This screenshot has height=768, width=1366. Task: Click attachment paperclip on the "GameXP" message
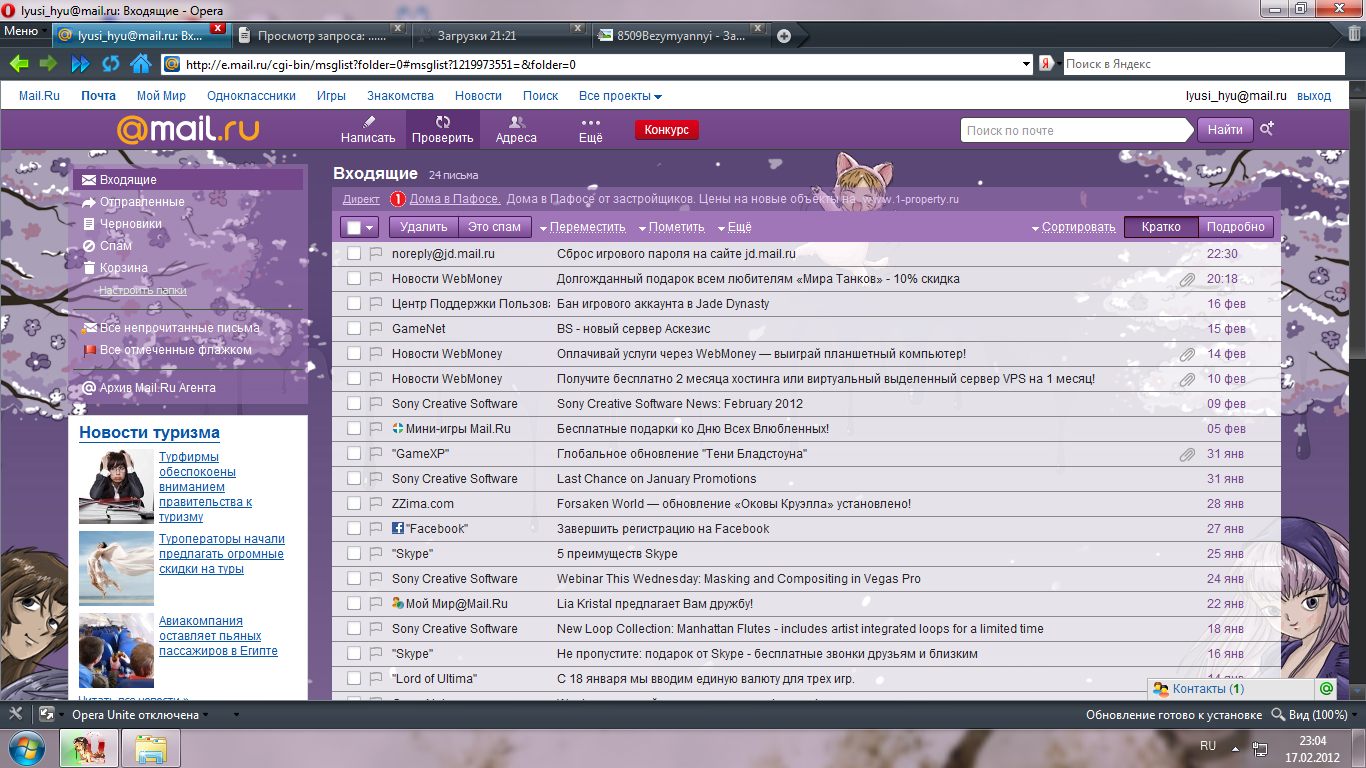coord(1187,454)
